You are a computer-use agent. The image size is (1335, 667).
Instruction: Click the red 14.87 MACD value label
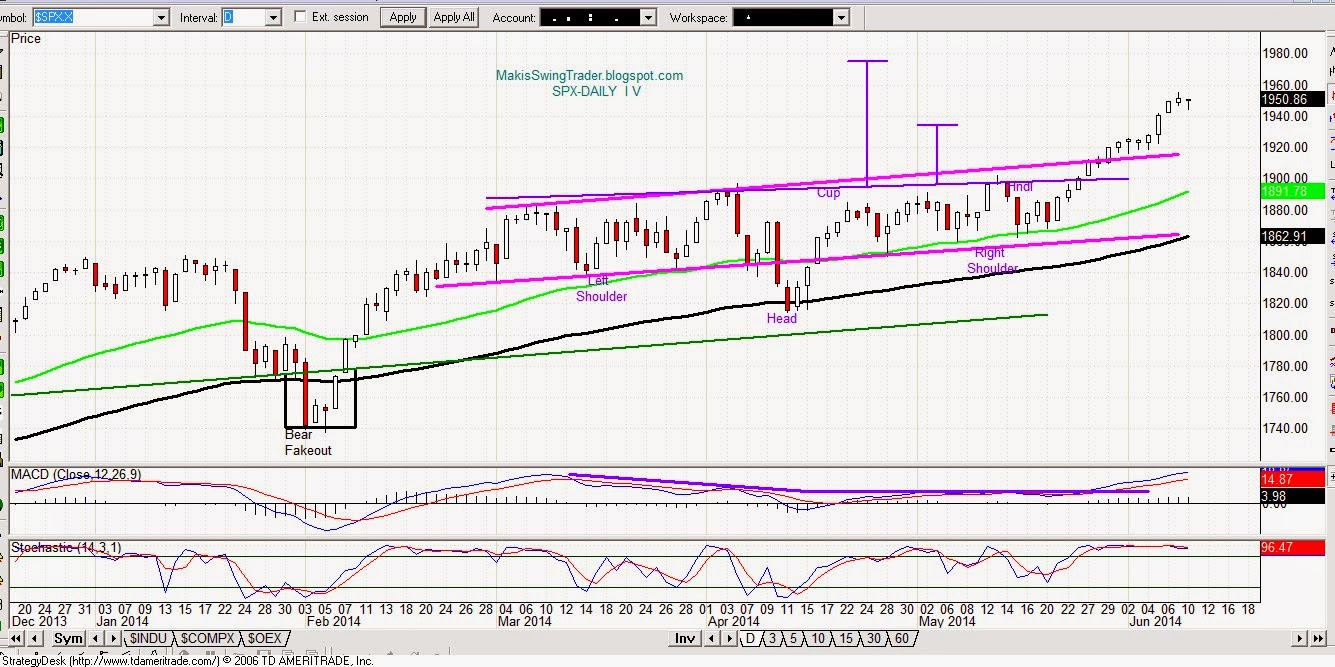click(1292, 480)
